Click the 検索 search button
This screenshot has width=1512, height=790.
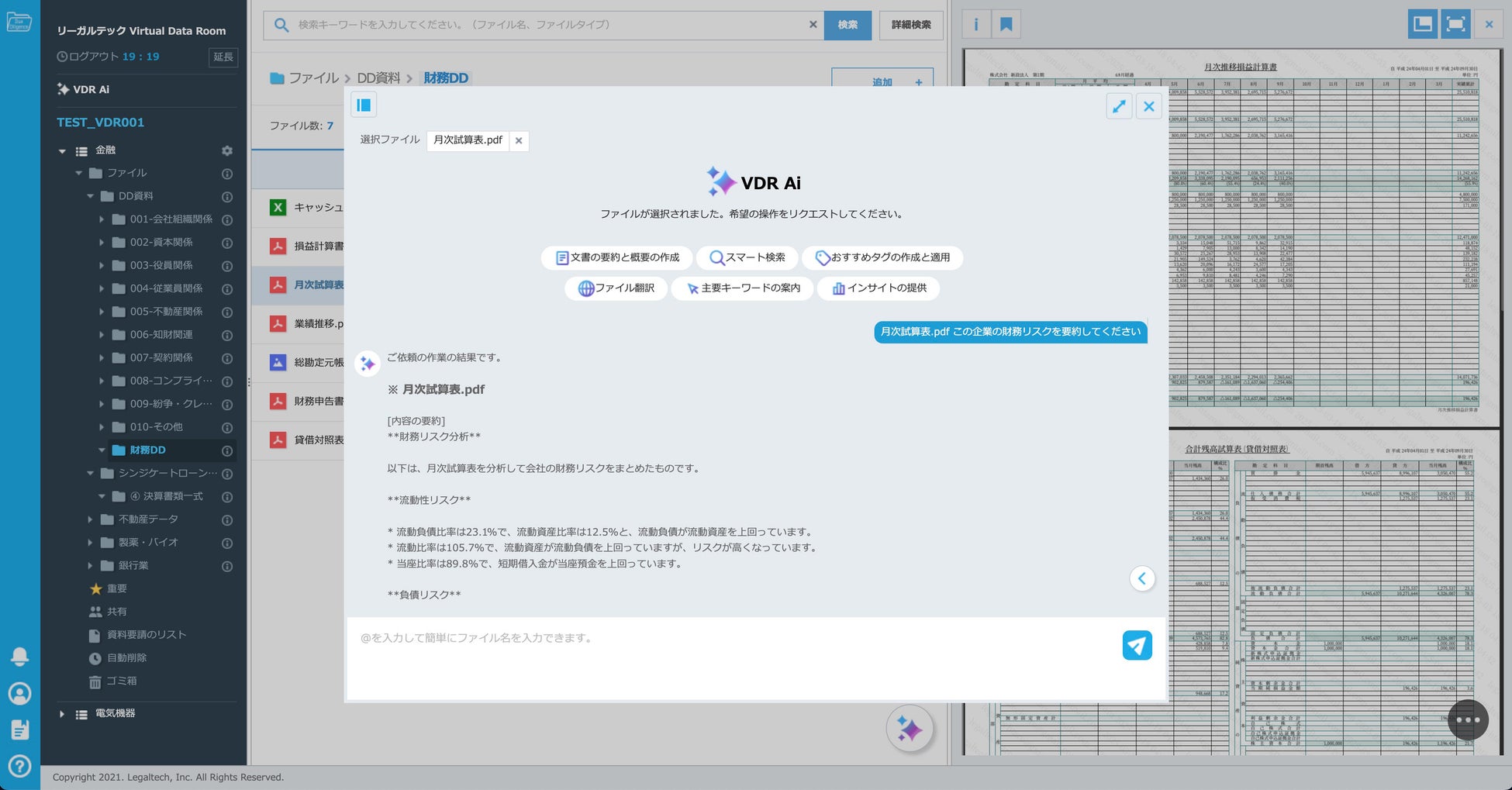[x=847, y=25]
